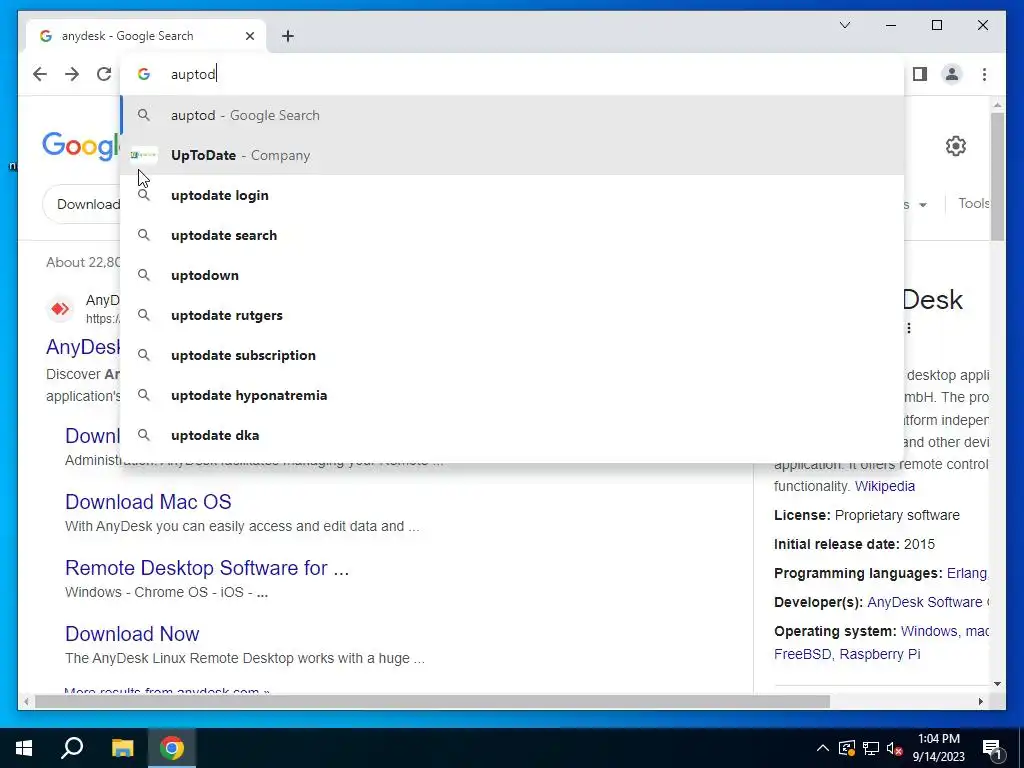Viewport: 1024px width, 768px height.
Task: Open the Windows notification center icon
Action: coord(992,748)
